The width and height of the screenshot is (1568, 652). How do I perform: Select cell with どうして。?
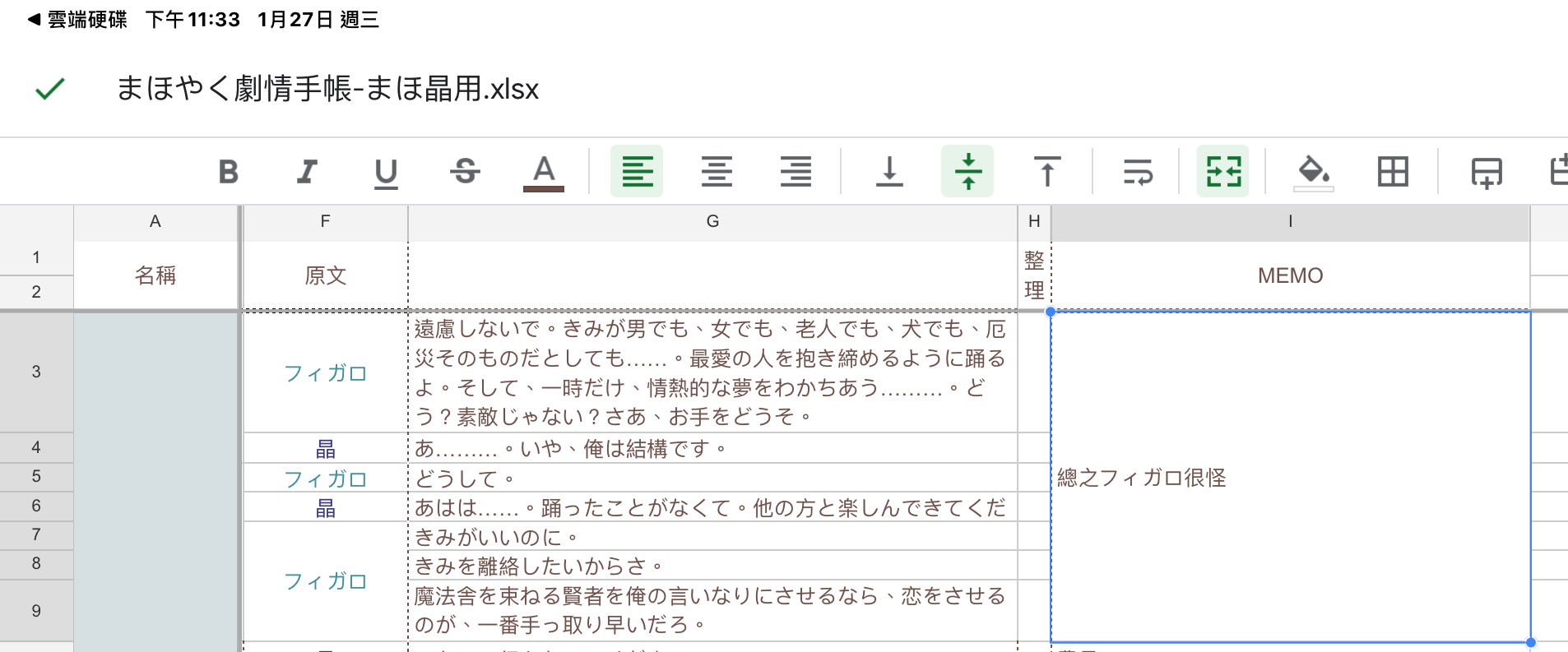tap(712, 478)
